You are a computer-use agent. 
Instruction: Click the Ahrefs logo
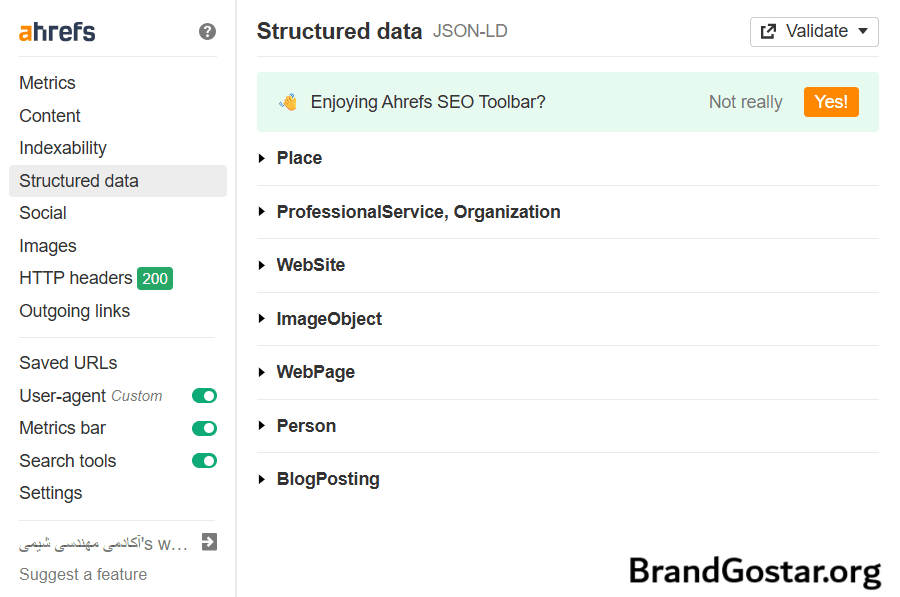(x=57, y=32)
